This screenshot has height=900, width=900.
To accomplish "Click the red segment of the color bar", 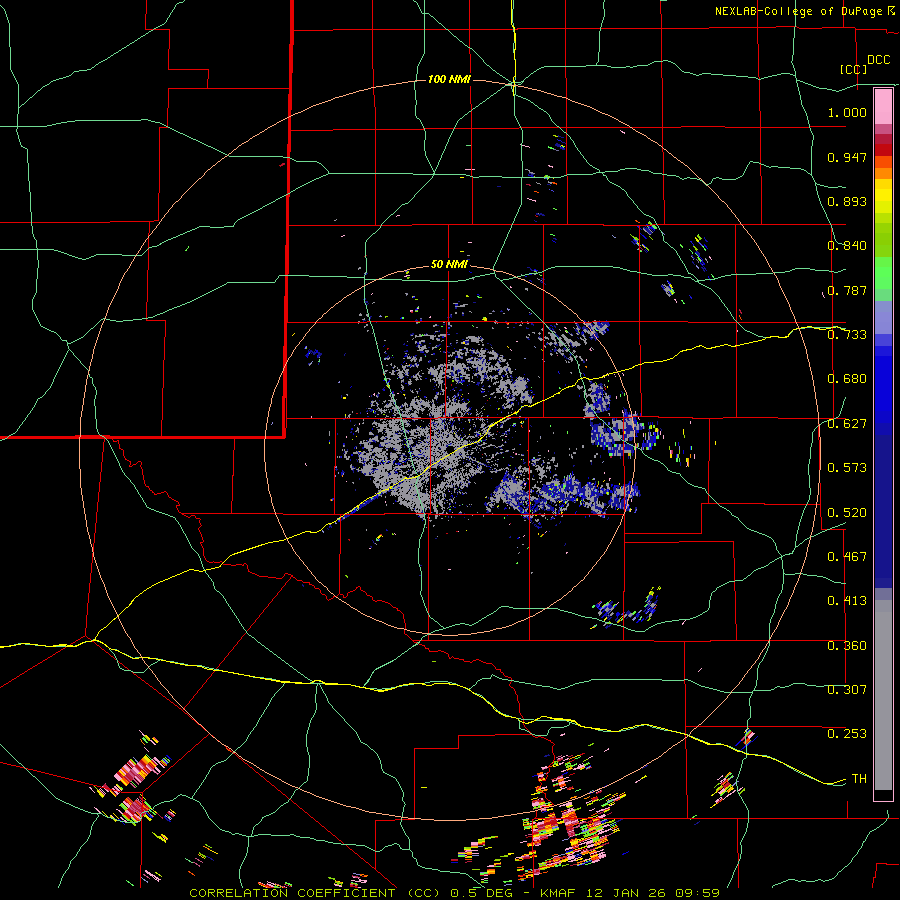I will pos(883,150).
